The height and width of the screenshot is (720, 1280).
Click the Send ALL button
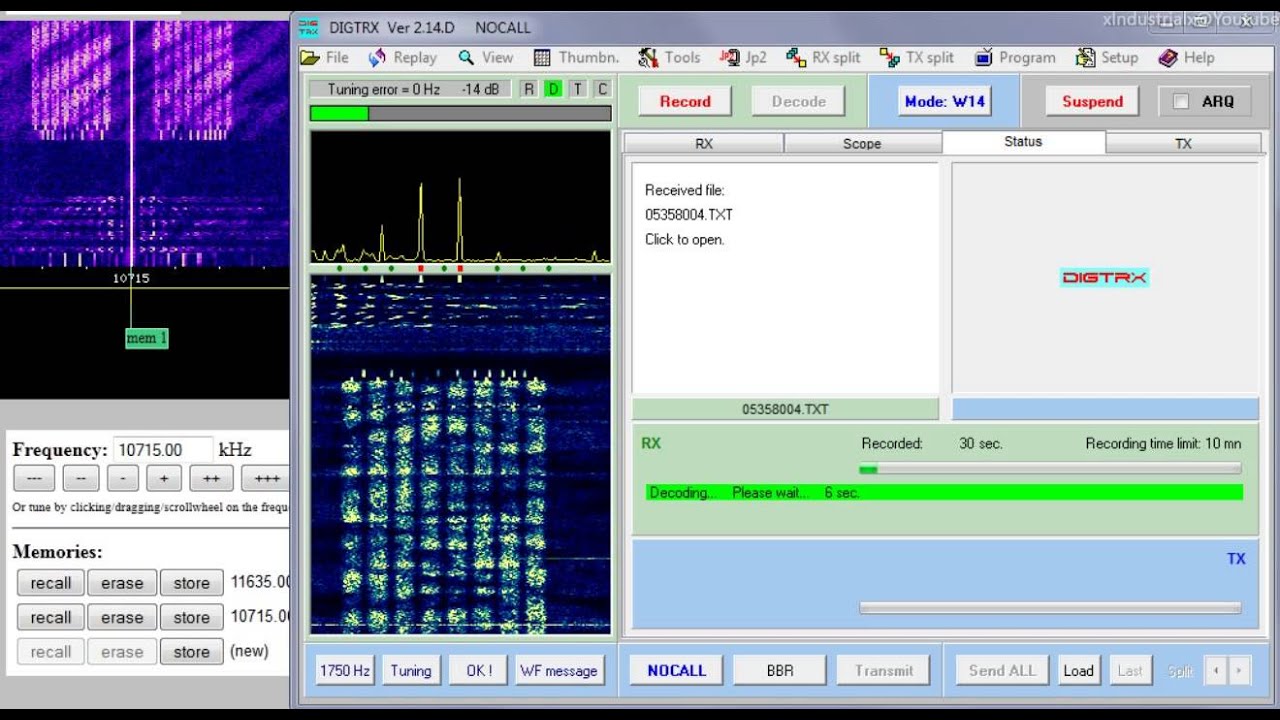tap(1002, 670)
